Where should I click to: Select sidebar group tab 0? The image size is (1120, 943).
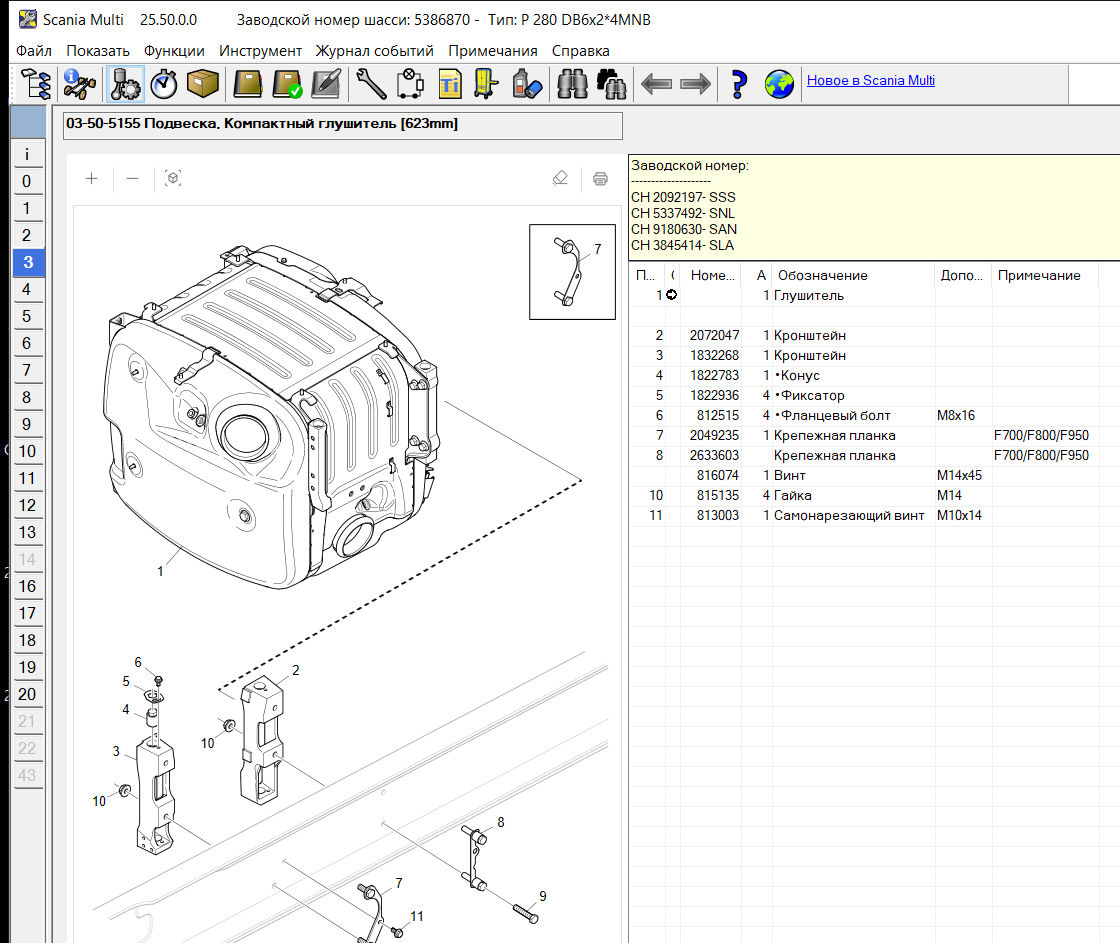coord(28,181)
